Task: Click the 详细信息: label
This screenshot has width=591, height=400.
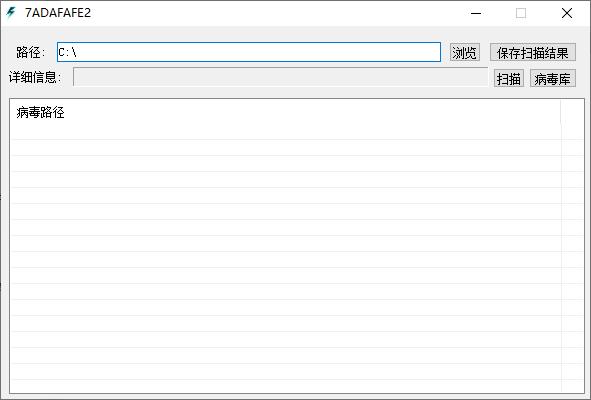Action: coord(35,77)
